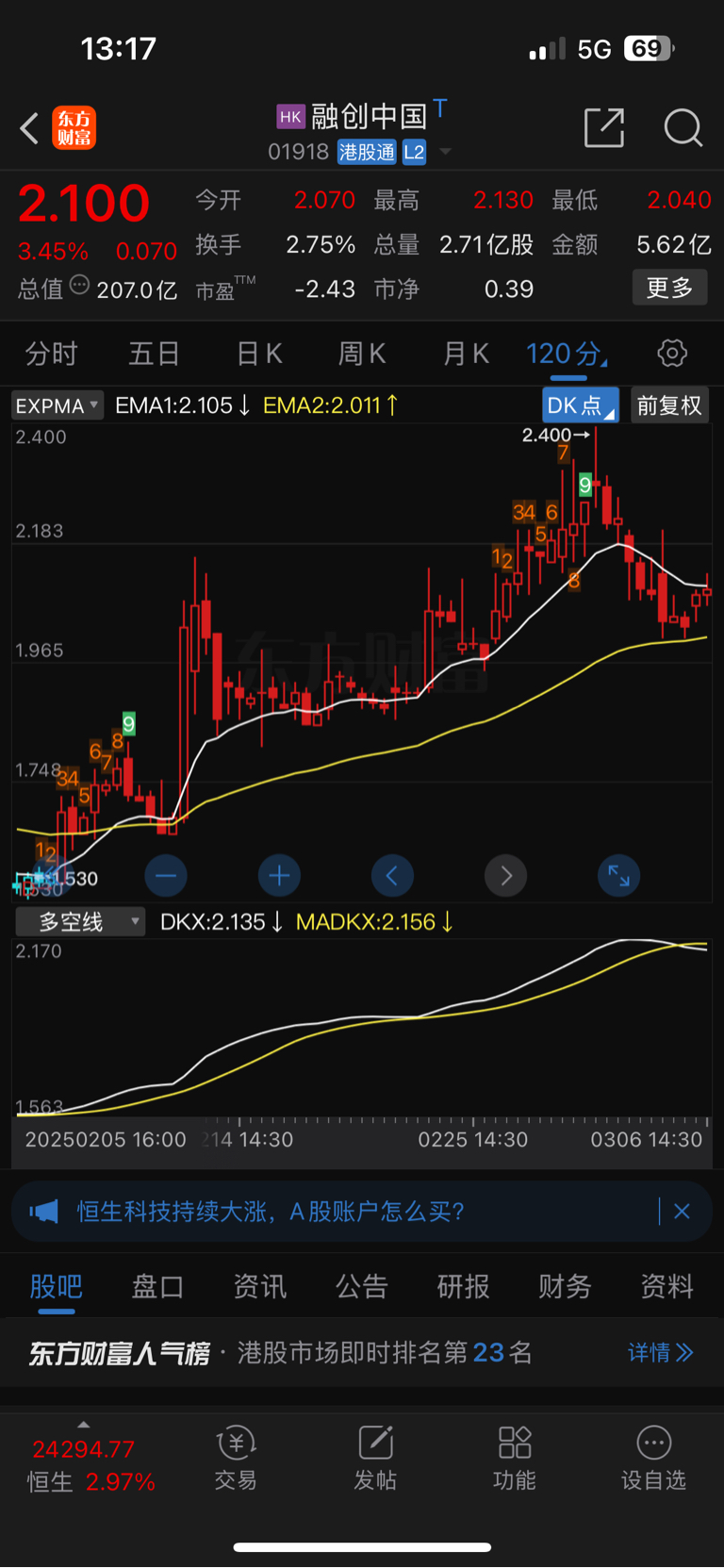Expand stock title dropdown triangle
724x1568 pixels.
tap(445, 152)
